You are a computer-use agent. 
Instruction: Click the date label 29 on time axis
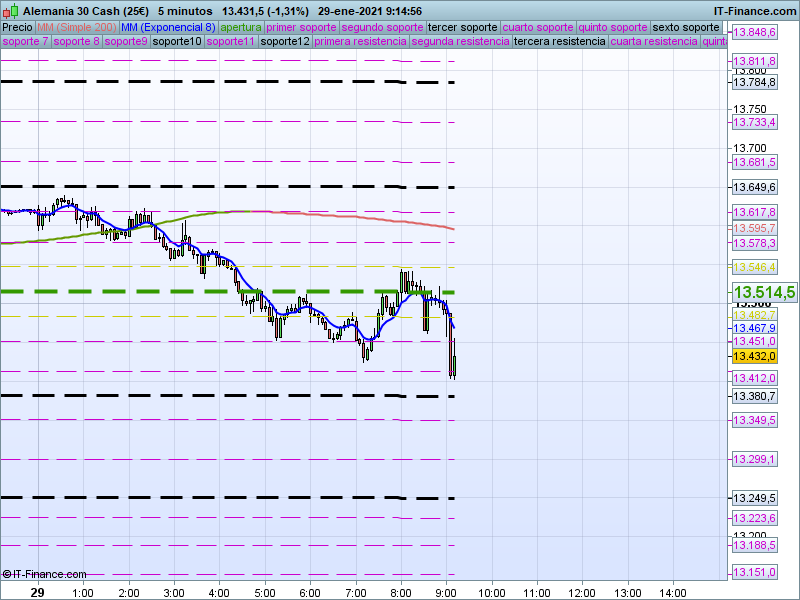(37, 592)
